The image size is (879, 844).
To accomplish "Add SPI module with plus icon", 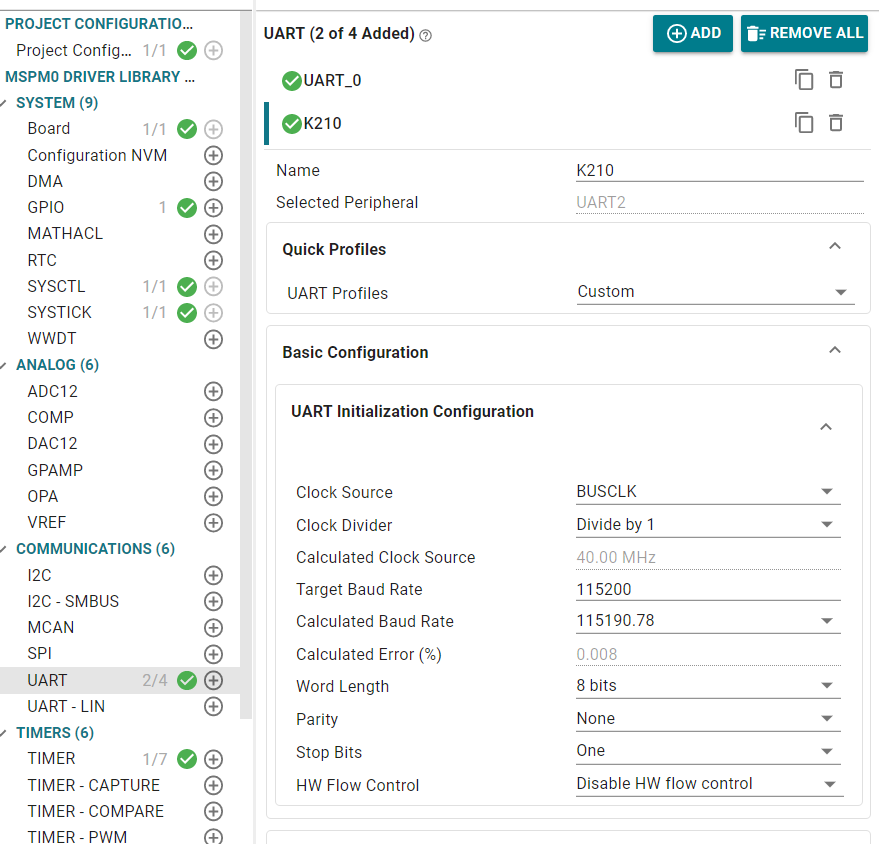I will [213, 654].
